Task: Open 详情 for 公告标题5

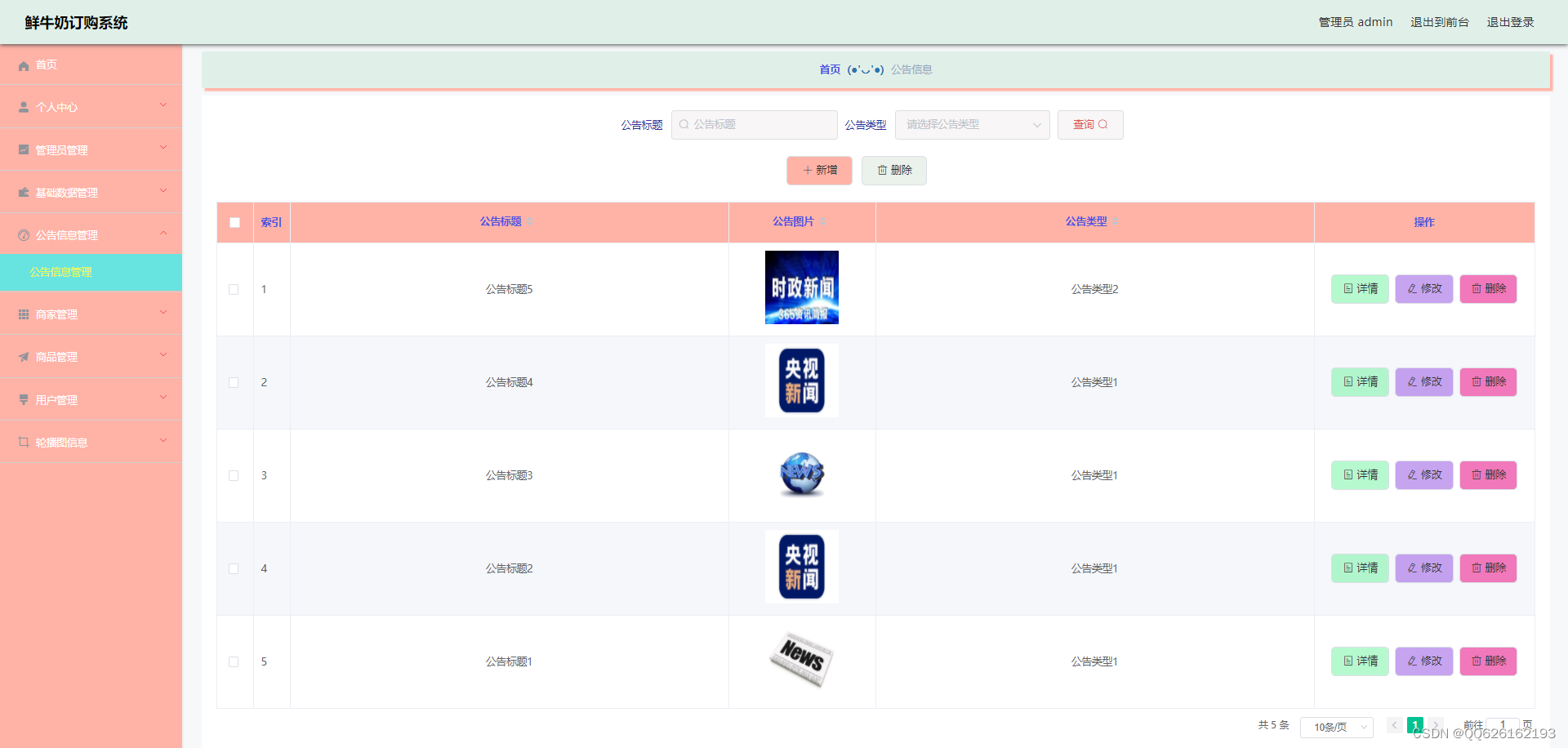Action: (1360, 289)
